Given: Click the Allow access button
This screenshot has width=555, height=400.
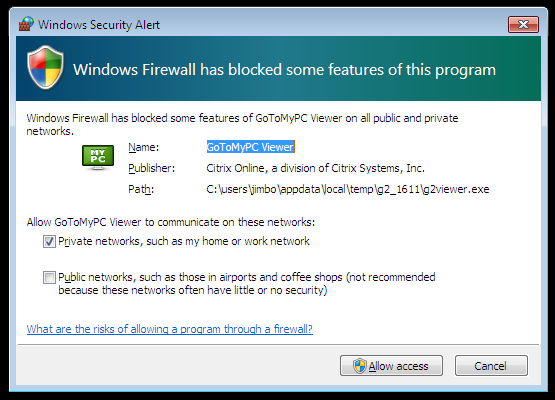Looking at the screenshot, I should click(391, 366).
